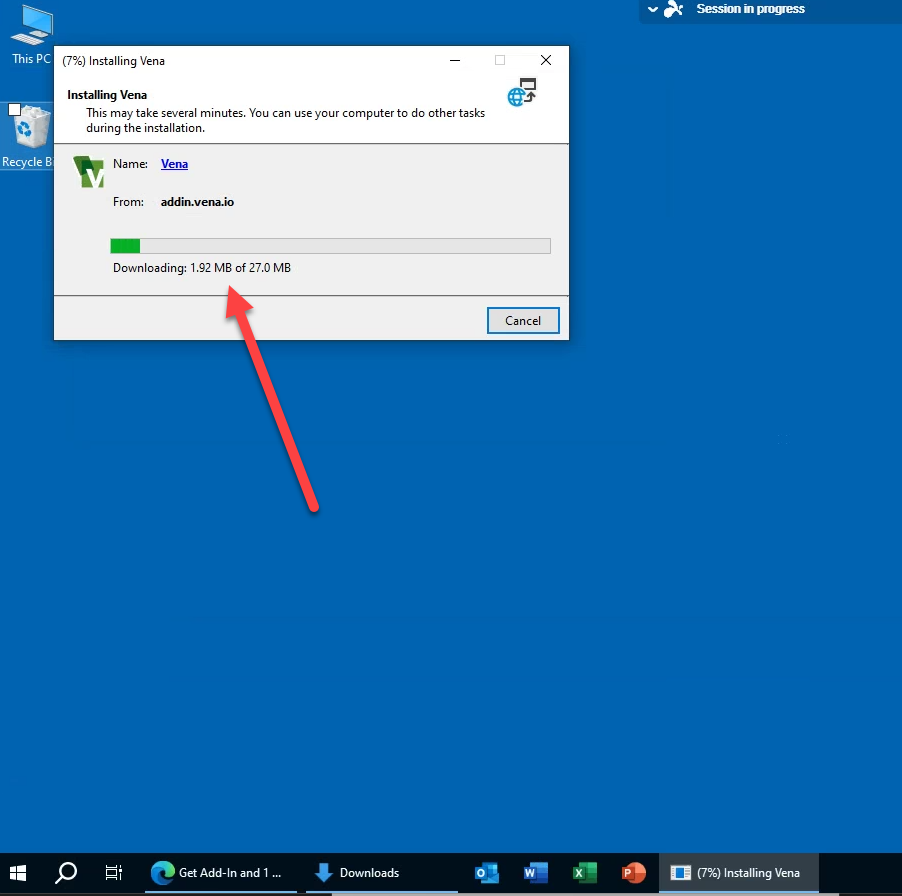Switch to Edge Get Add-In window
This screenshot has width=902, height=896.
pos(221,873)
